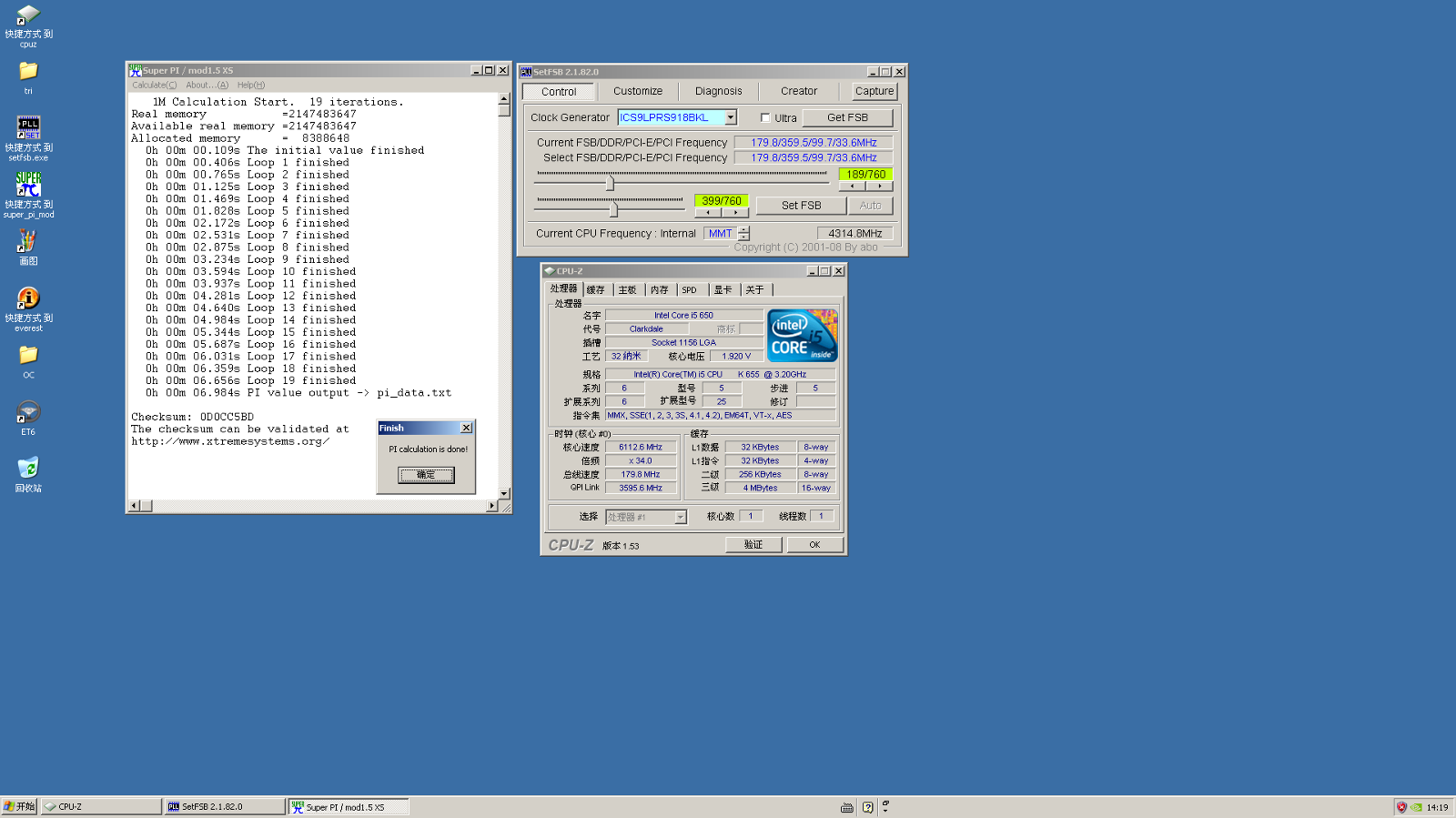
Task: Click the 4314.8MHz CPU frequency field
Action: [854, 234]
